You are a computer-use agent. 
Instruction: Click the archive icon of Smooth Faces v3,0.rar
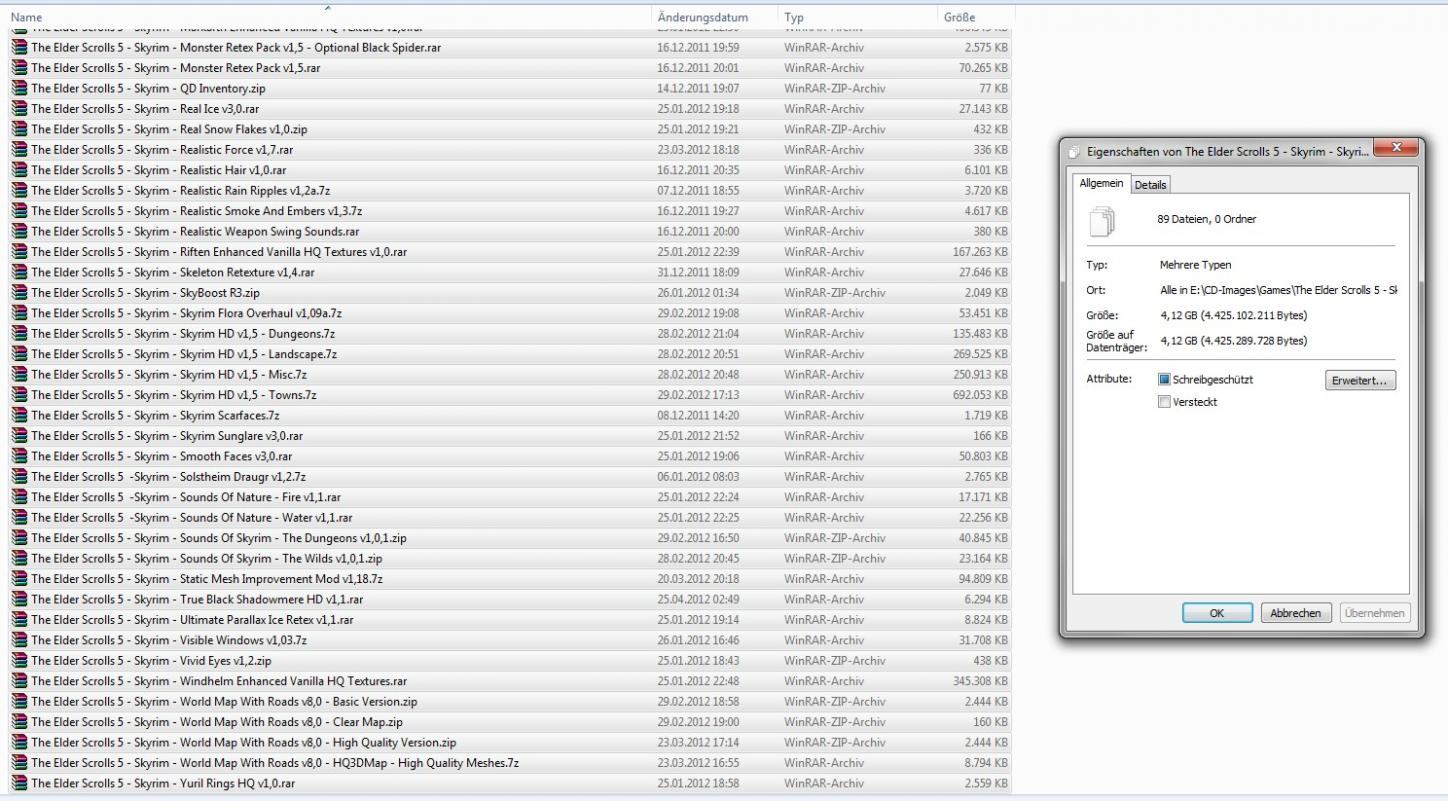click(x=19, y=456)
